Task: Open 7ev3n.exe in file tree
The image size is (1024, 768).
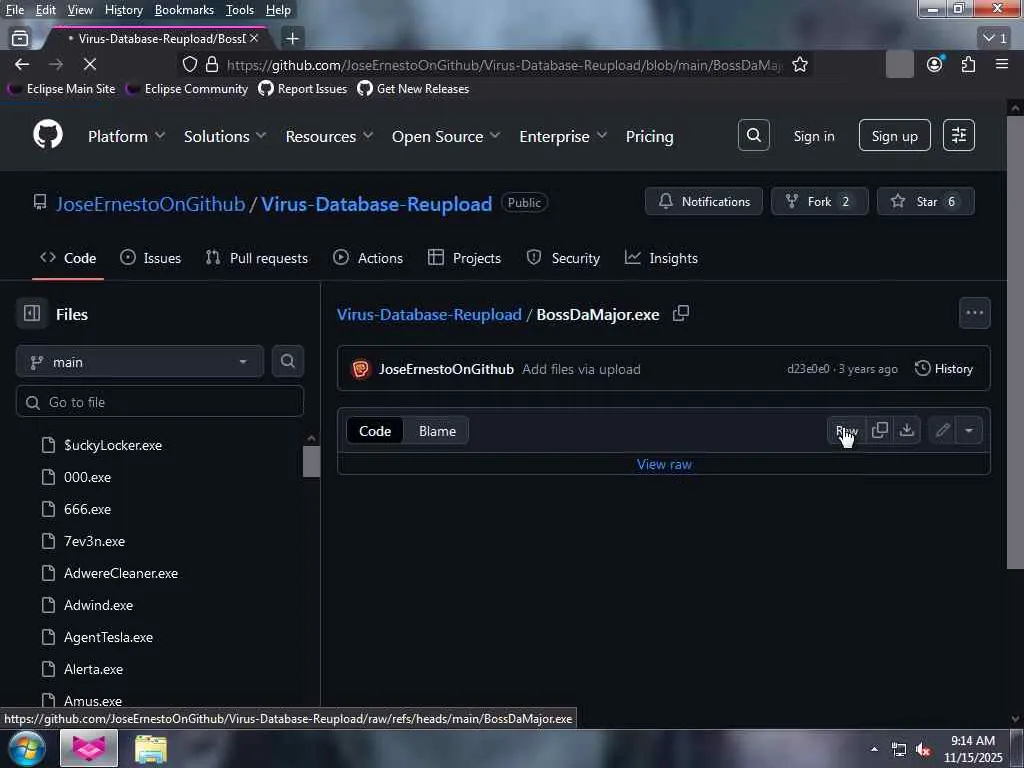Action: [x=94, y=541]
